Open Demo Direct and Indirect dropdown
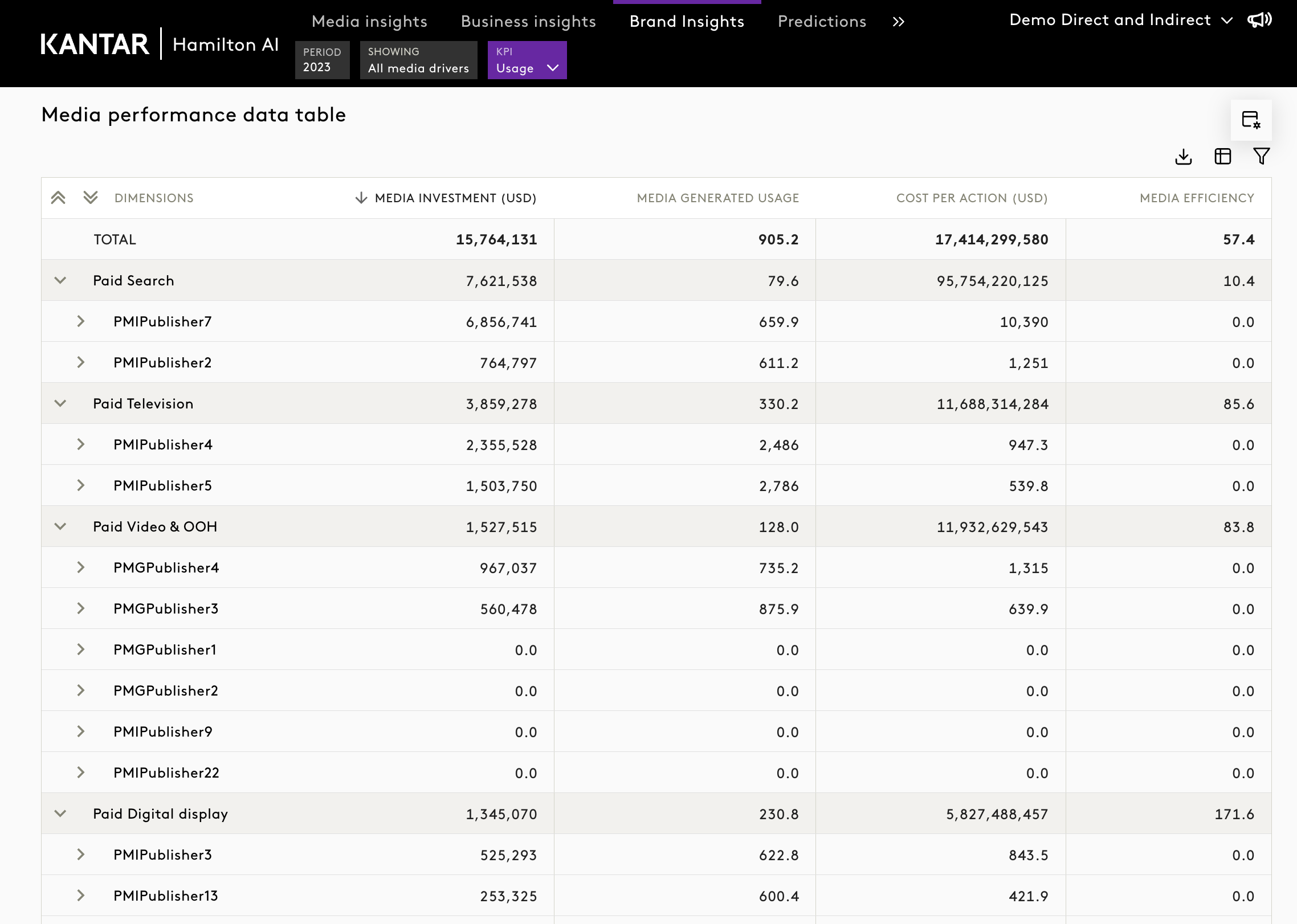Image resolution: width=1297 pixels, height=924 pixels. (x=1120, y=21)
